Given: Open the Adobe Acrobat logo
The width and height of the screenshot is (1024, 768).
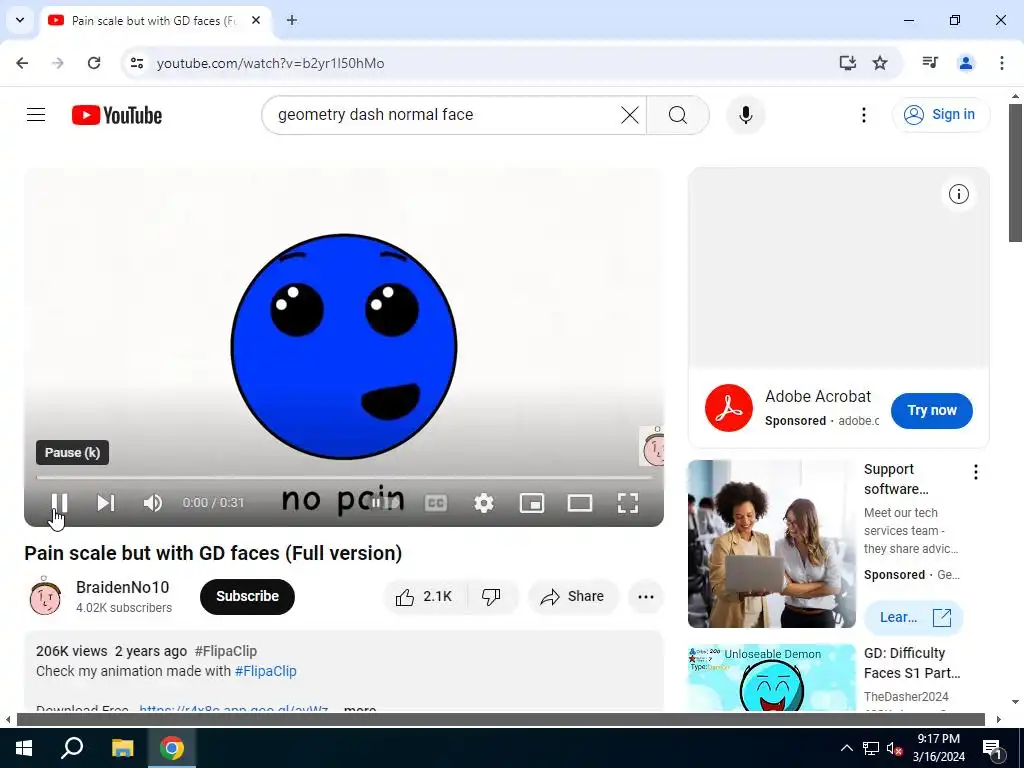Looking at the screenshot, I should tap(729, 408).
